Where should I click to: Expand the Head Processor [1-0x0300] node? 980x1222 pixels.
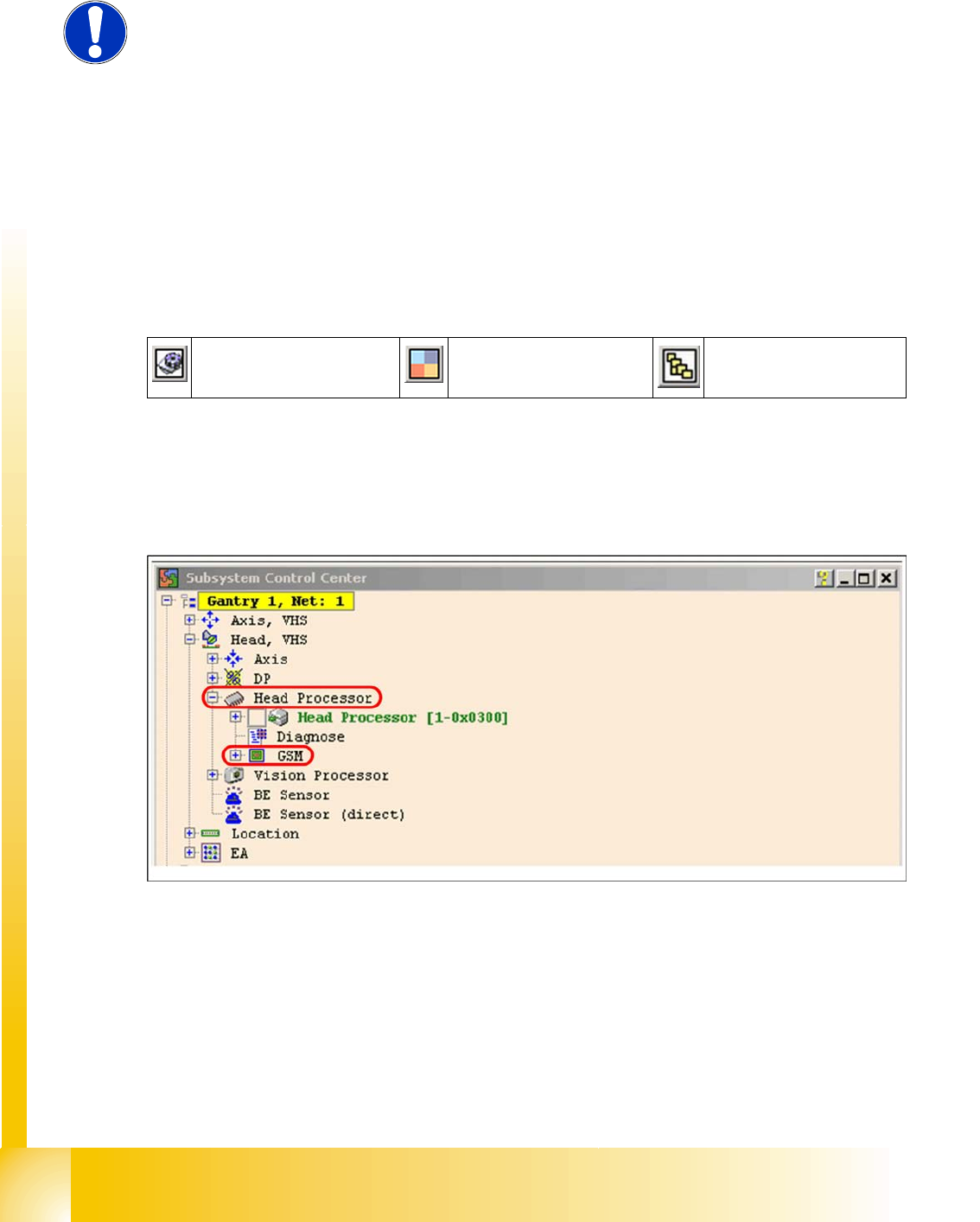pyautogui.click(x=235, y=716)
